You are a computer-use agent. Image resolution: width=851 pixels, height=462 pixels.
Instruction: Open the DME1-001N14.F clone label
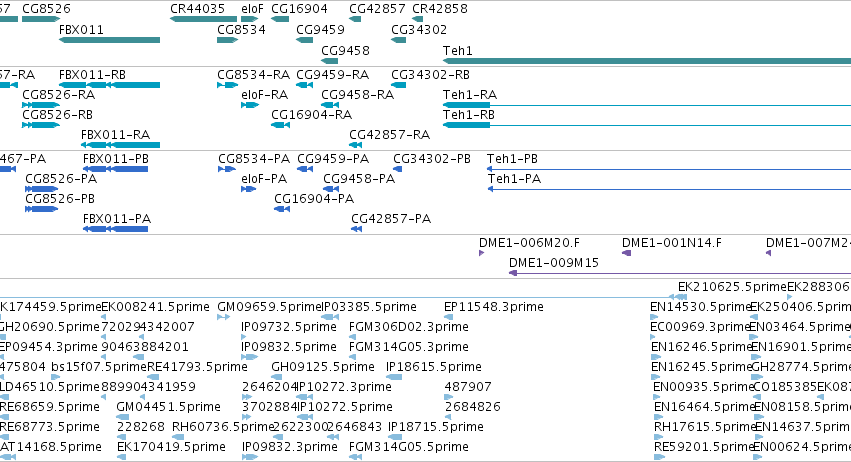click(x=672, y=243)
